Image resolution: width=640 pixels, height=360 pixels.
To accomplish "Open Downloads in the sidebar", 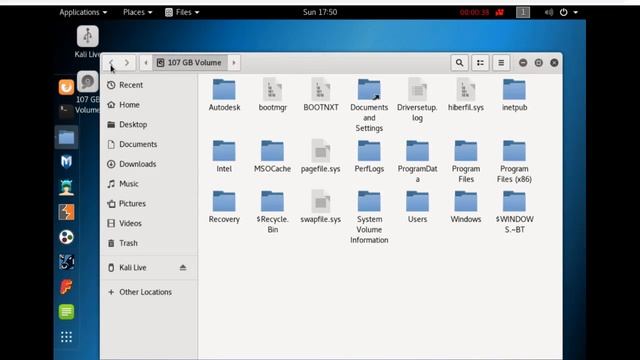I will pyautogui.click(x=149, y=164).
